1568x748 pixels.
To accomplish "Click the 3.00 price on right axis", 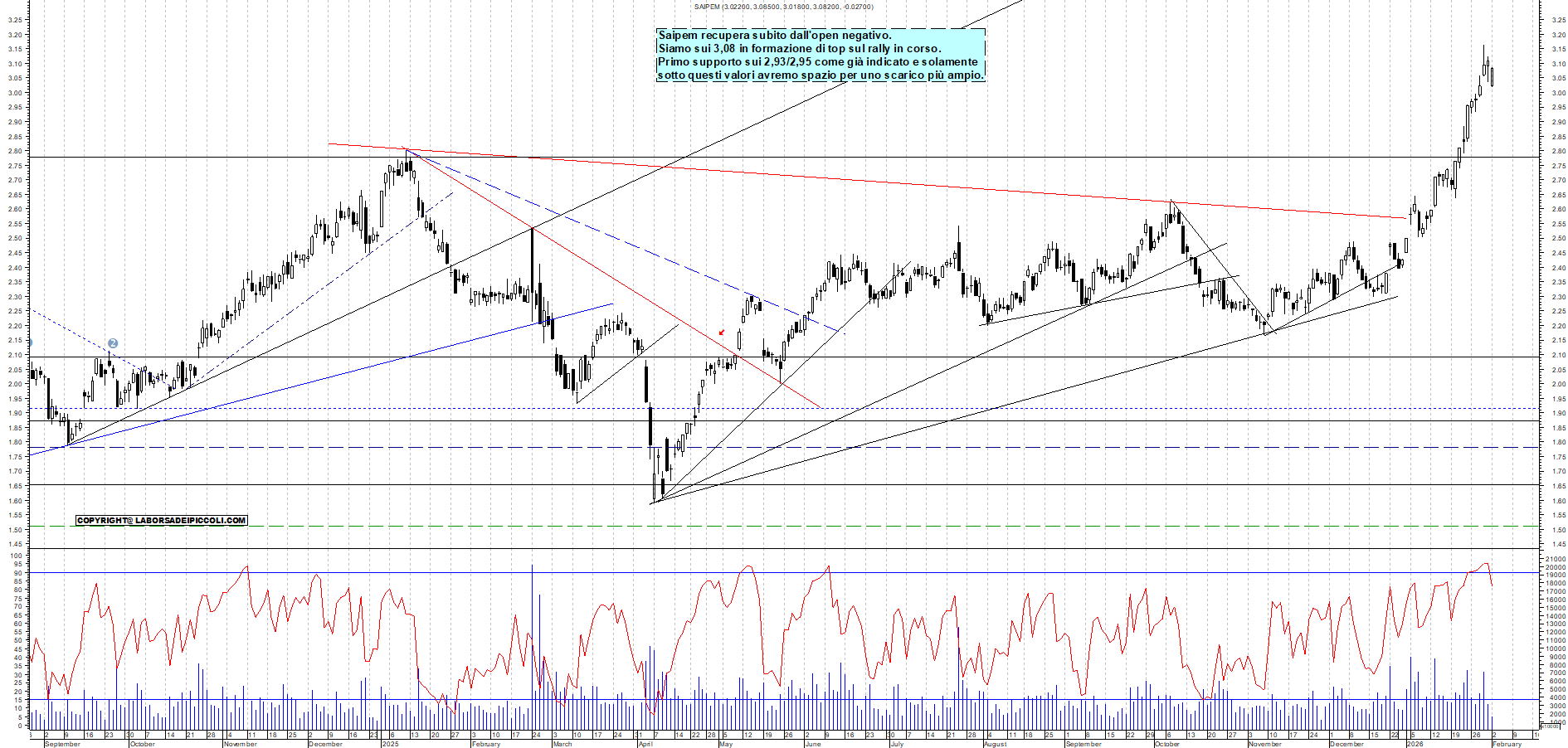I will click(1558, 93).
